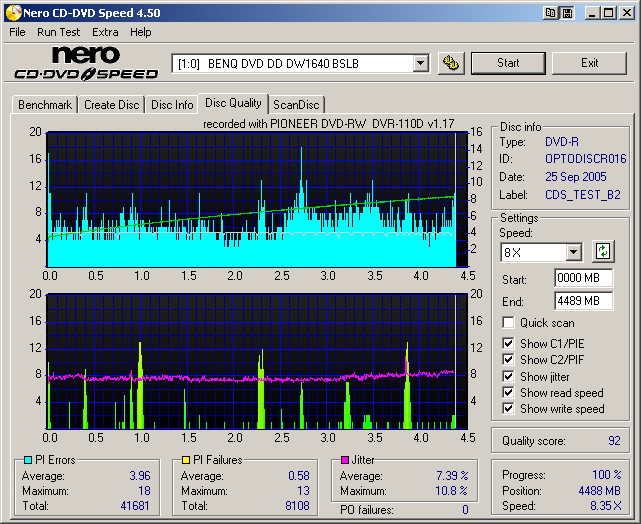Click the End position input field
The image size is (641, 524).
pos(583,300)
